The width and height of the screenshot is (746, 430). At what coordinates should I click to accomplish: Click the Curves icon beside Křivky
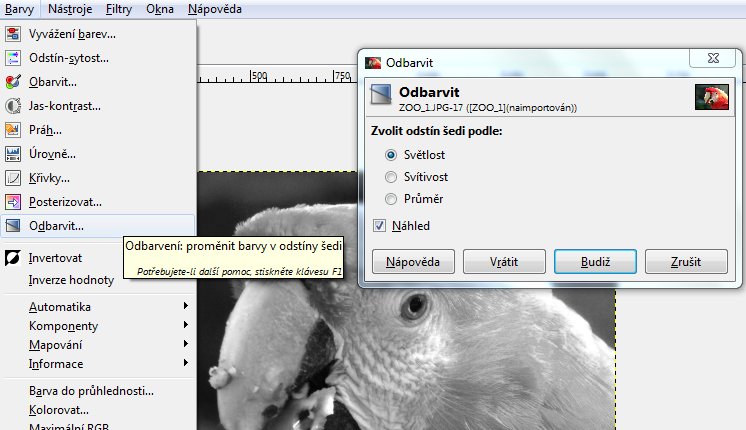[x=13, y=178]
